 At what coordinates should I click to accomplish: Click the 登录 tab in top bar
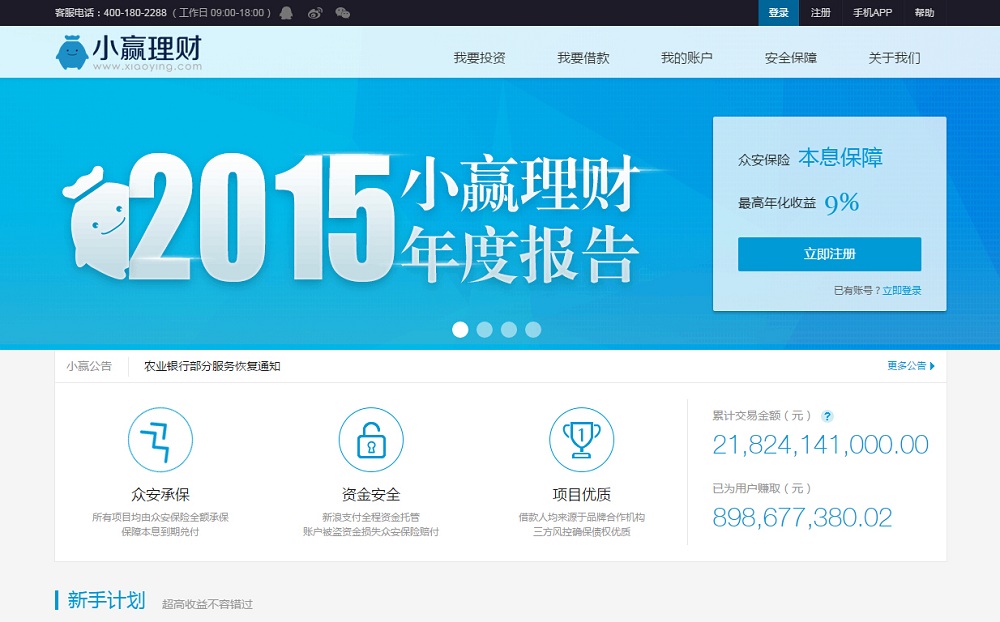coord(778,13)
